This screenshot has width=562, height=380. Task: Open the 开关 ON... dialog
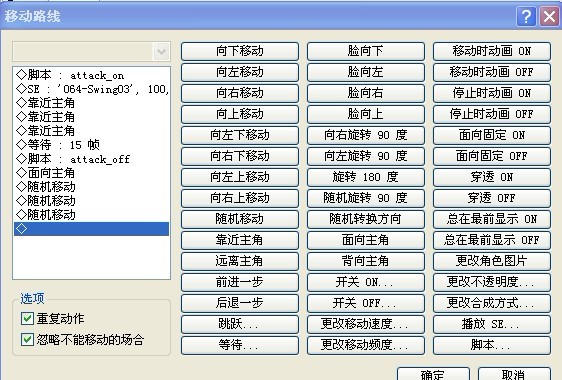[x=366, y=282]
